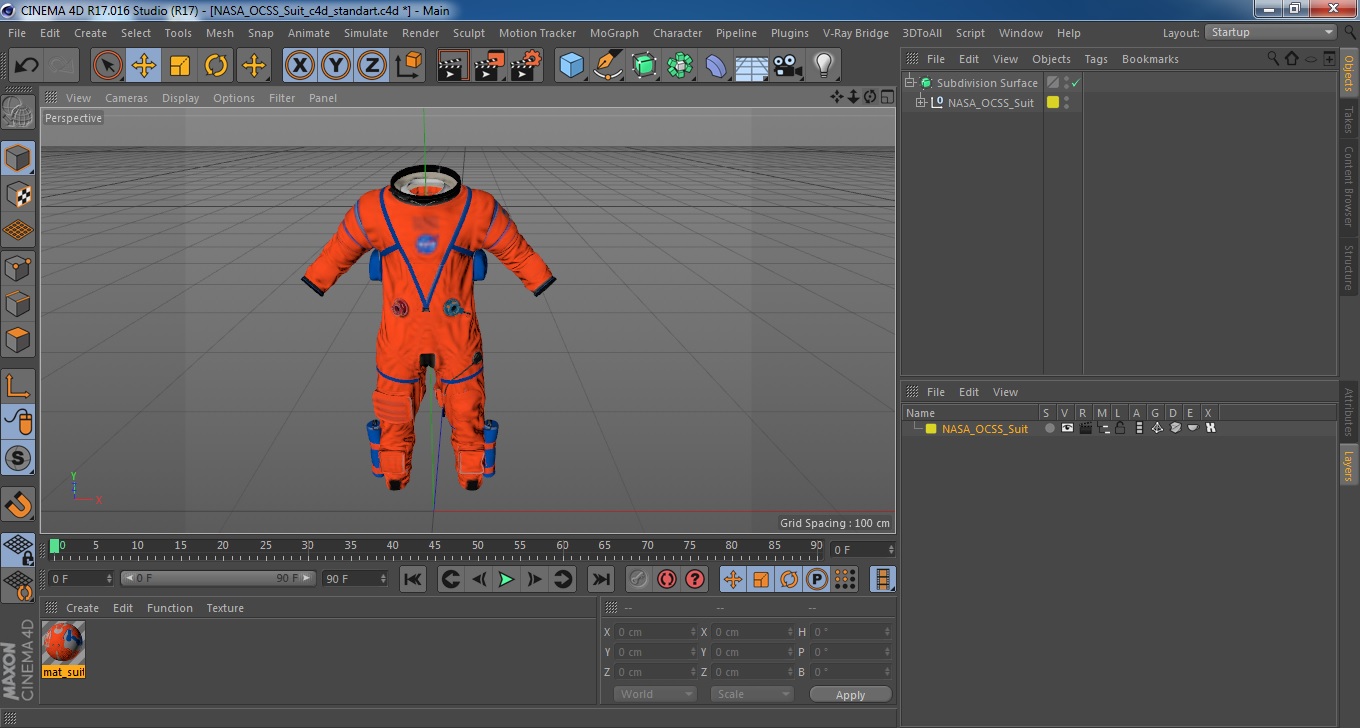This screenshot has height=728, width=1360.
Task: Open the Plugins menu
Action: (x=790, y=33)
